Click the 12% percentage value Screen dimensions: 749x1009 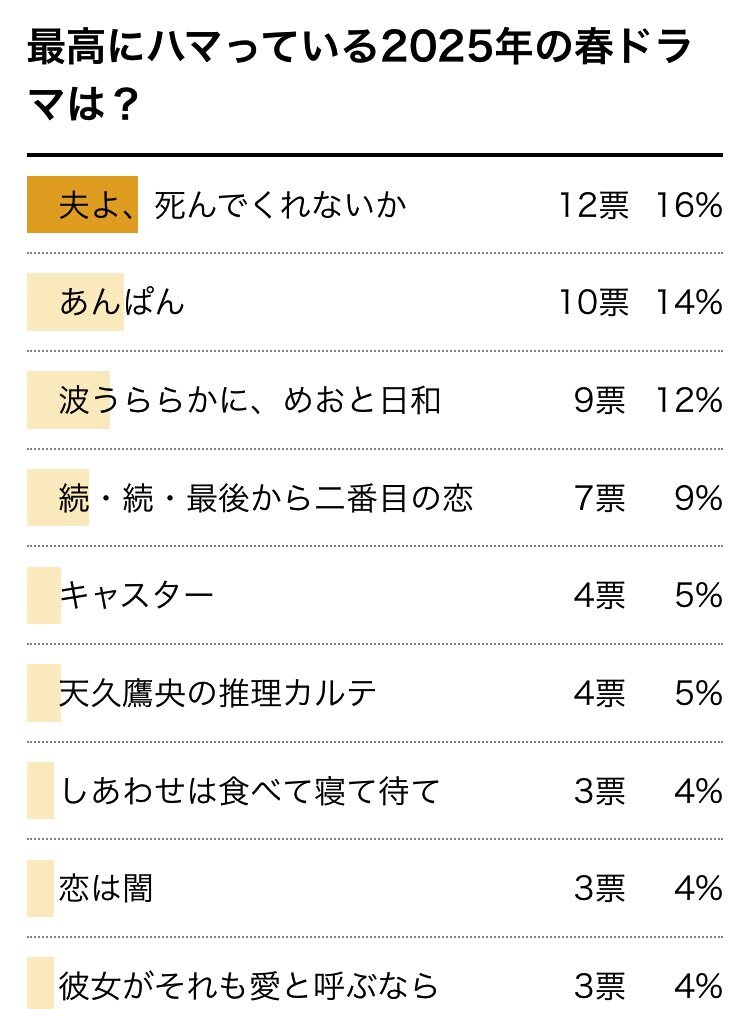689,401
